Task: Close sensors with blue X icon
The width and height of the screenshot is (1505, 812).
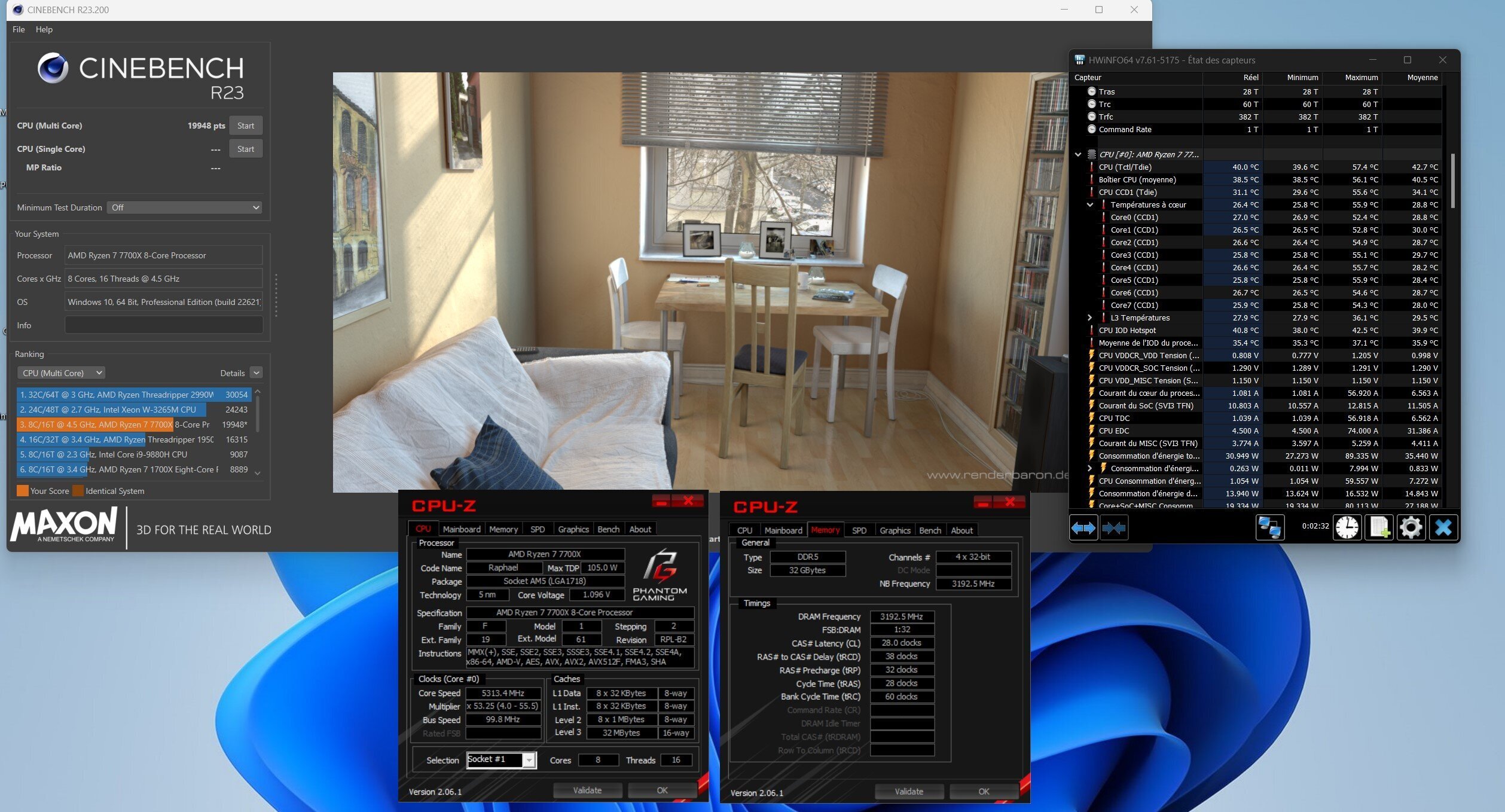Action: click(1443, 528)
